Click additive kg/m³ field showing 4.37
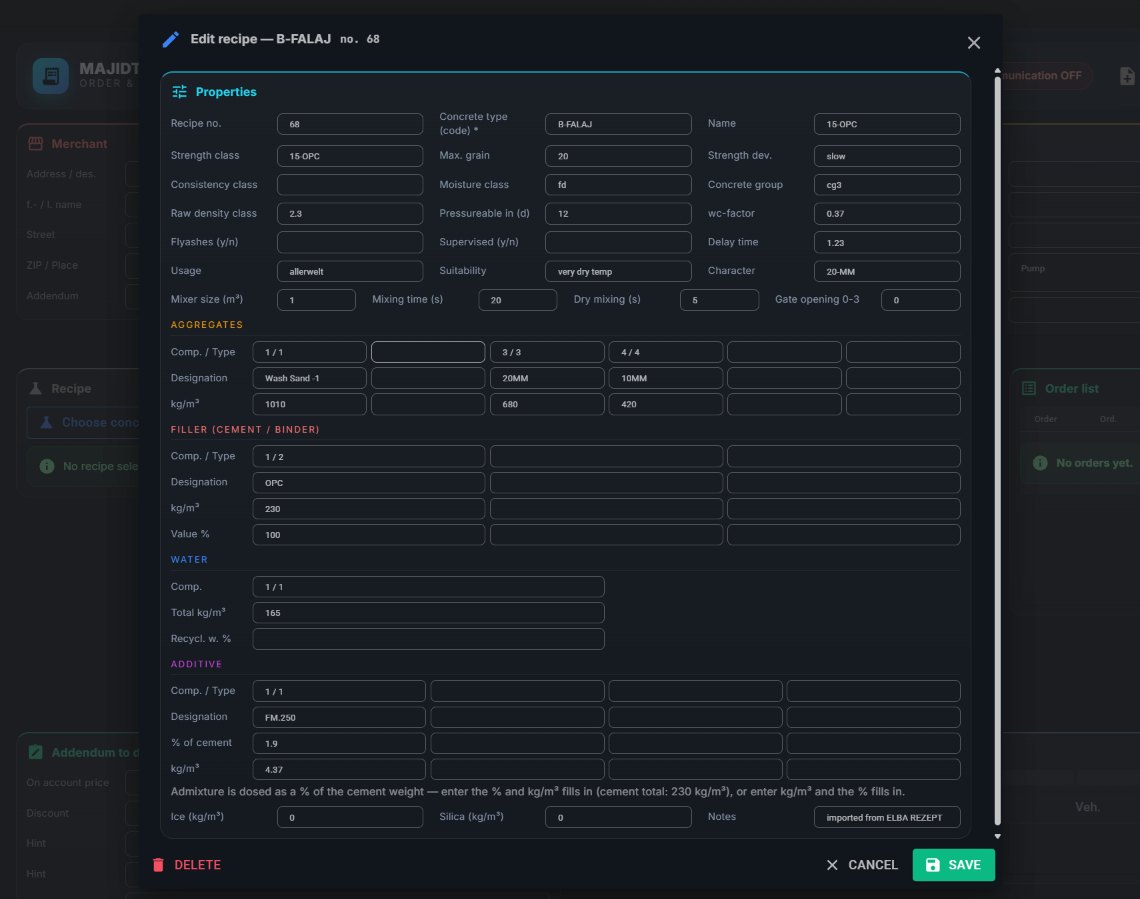Screen dimensions: 1140x899 (339, 770)
